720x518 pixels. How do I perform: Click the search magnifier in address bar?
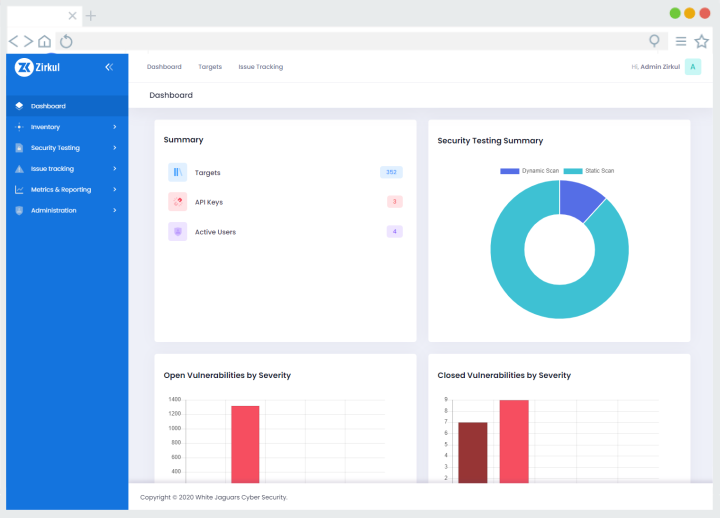(654, 41)
